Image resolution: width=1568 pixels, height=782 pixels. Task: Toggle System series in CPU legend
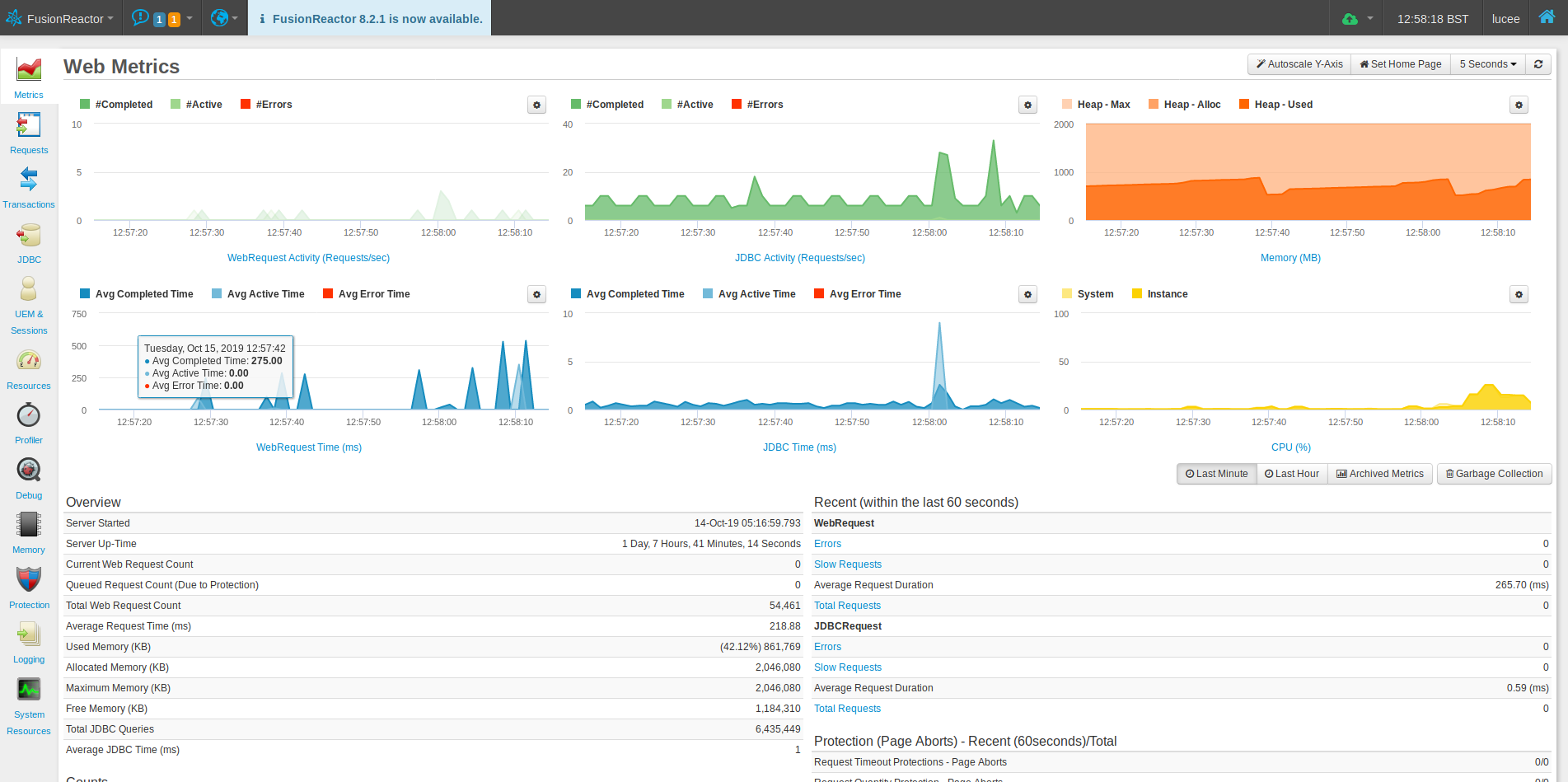coord(1088,294)
